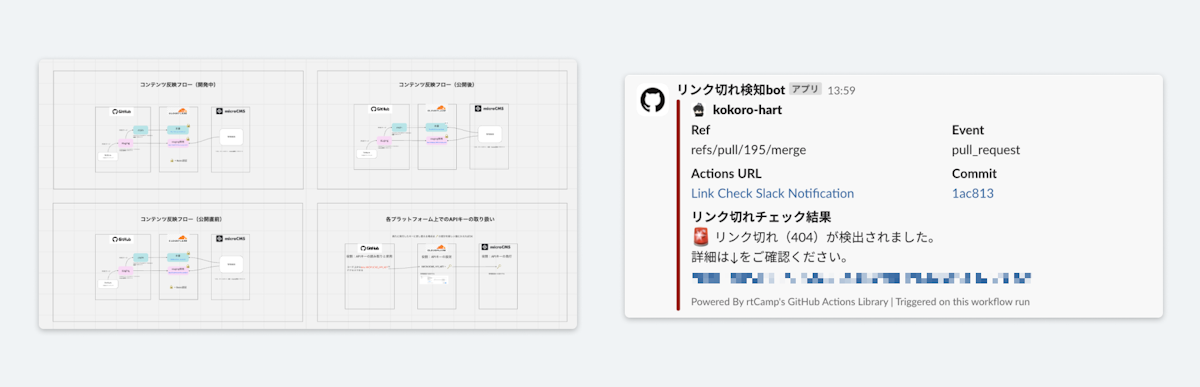This screenshot has height=387, width=1200.
Task: Select the value refs/pull/195/merge
Action: (x=749, y=150)
